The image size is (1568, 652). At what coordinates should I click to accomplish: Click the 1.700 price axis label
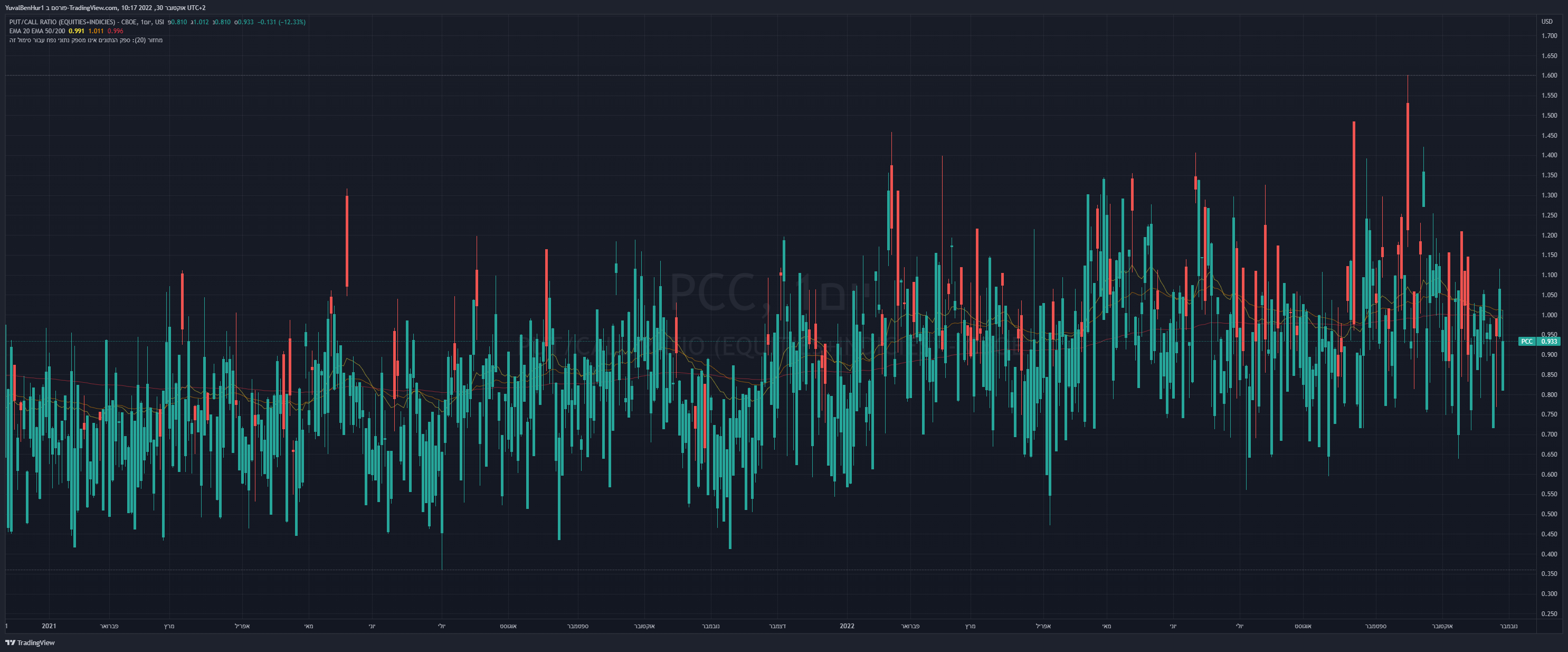click(1549, 36)
